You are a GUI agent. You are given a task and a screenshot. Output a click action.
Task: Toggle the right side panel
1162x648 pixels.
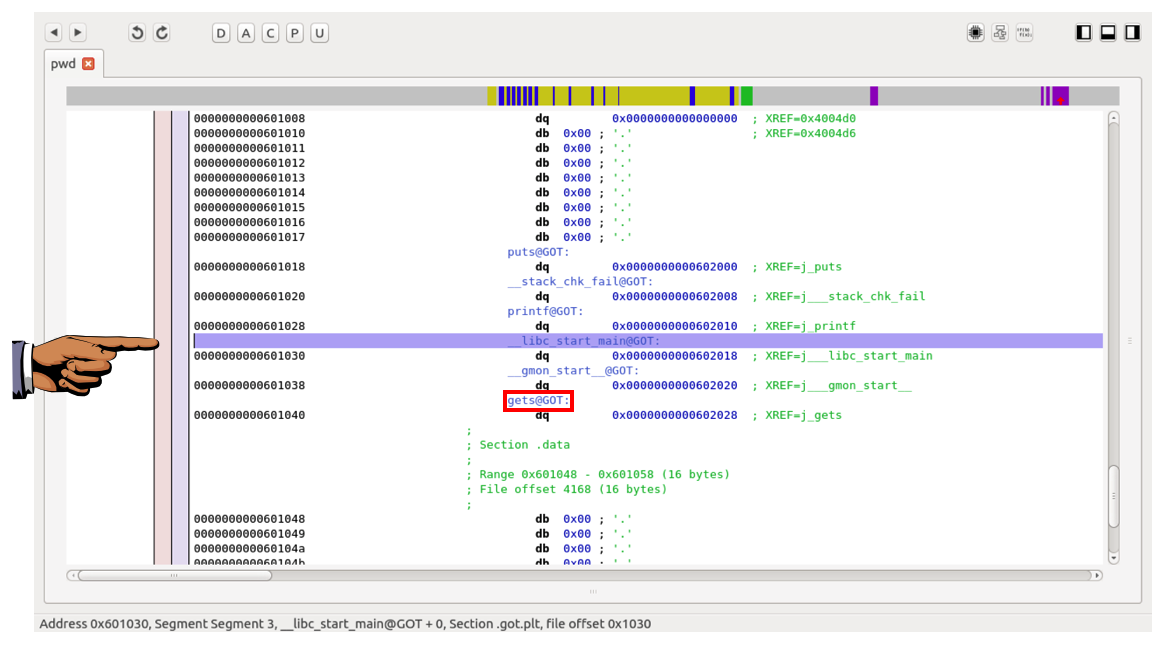pyautogui.click(x=1132, y=33)
